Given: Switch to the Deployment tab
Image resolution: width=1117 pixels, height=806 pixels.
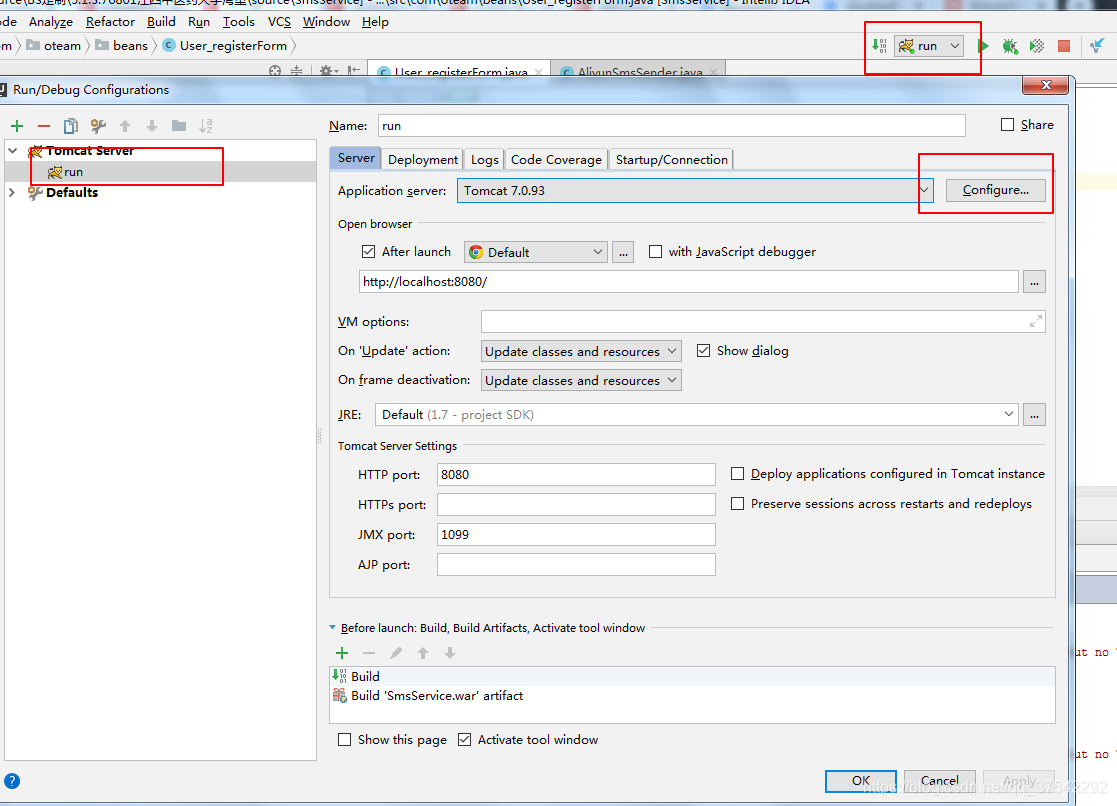Looking at the screenshot, I should (x=423, y=160).
